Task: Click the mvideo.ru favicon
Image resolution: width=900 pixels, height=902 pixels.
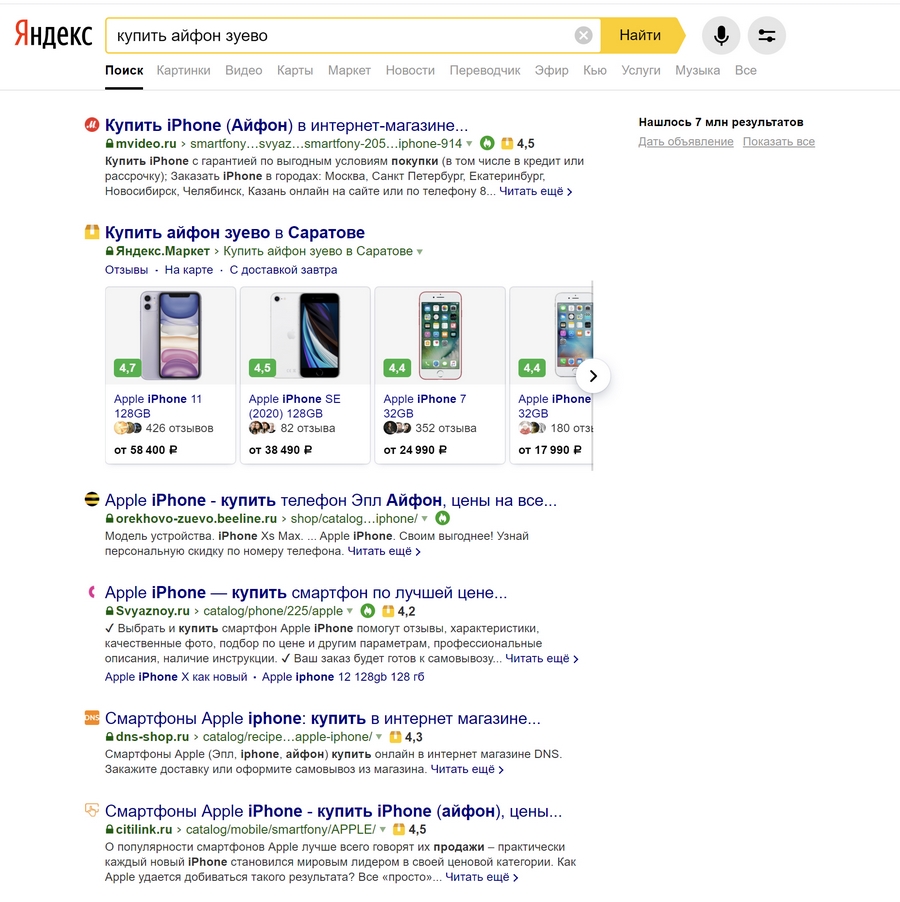Action: (x=92, y=124)
